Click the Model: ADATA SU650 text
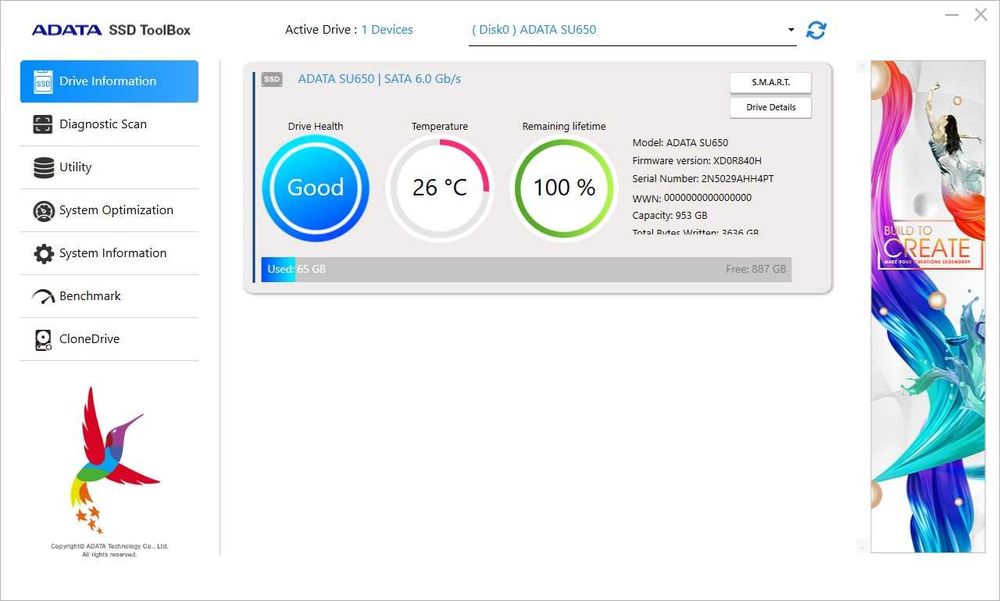Image resolution: width=1000 pixels, height=601 pixels. [x=680, y=143]
